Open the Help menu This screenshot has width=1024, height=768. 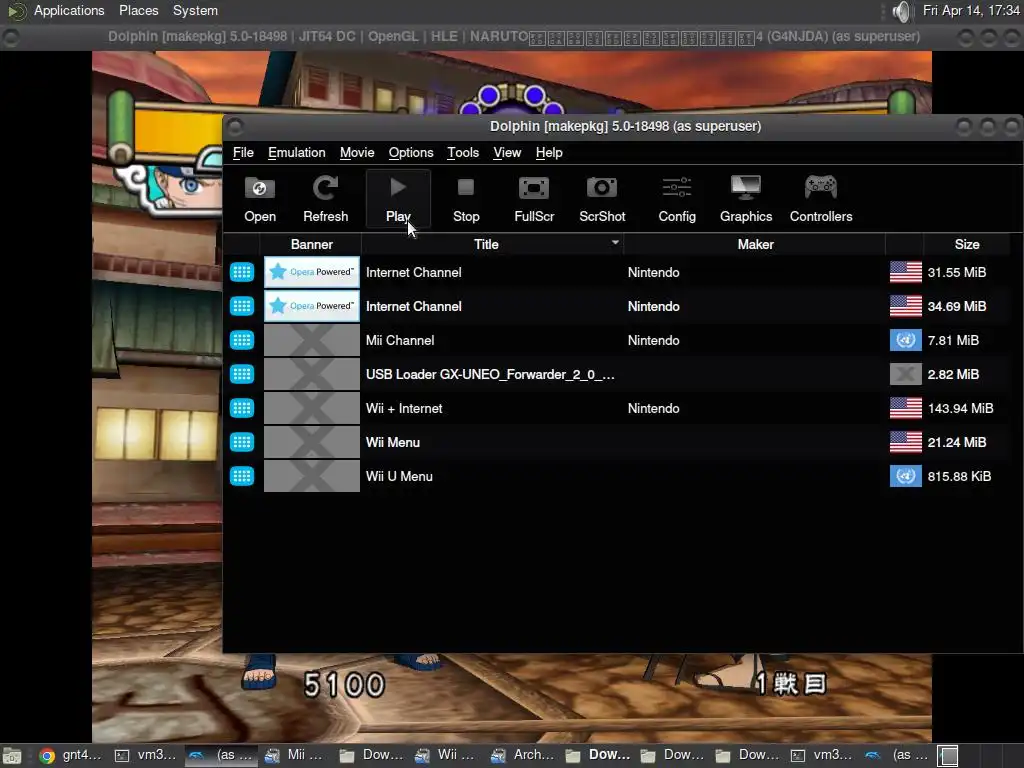click(x=549, y=152)
